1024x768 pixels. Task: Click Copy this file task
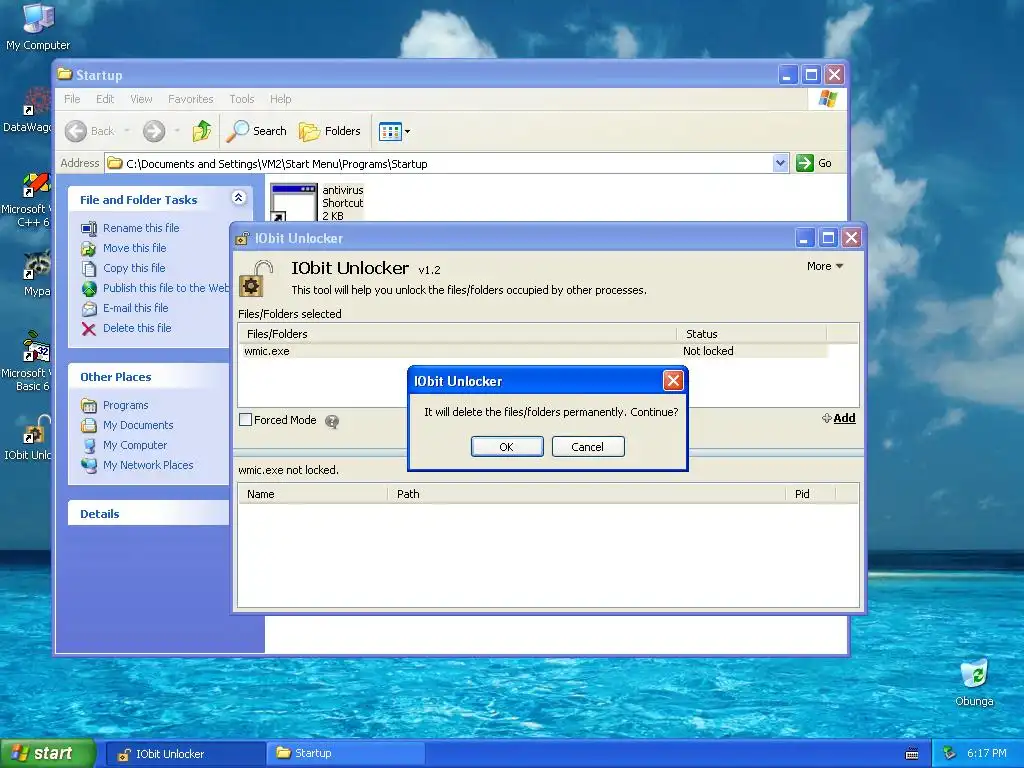pyautogui.click(x=123, y=268)
